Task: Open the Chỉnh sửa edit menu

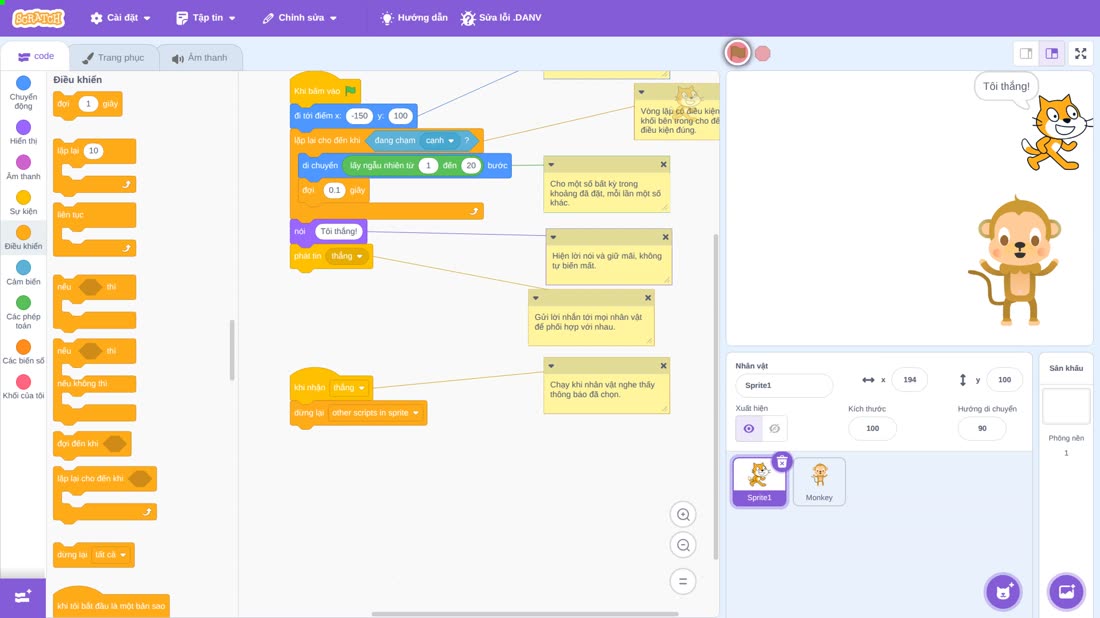Action: pyautogui.click(x=300, y=18)
